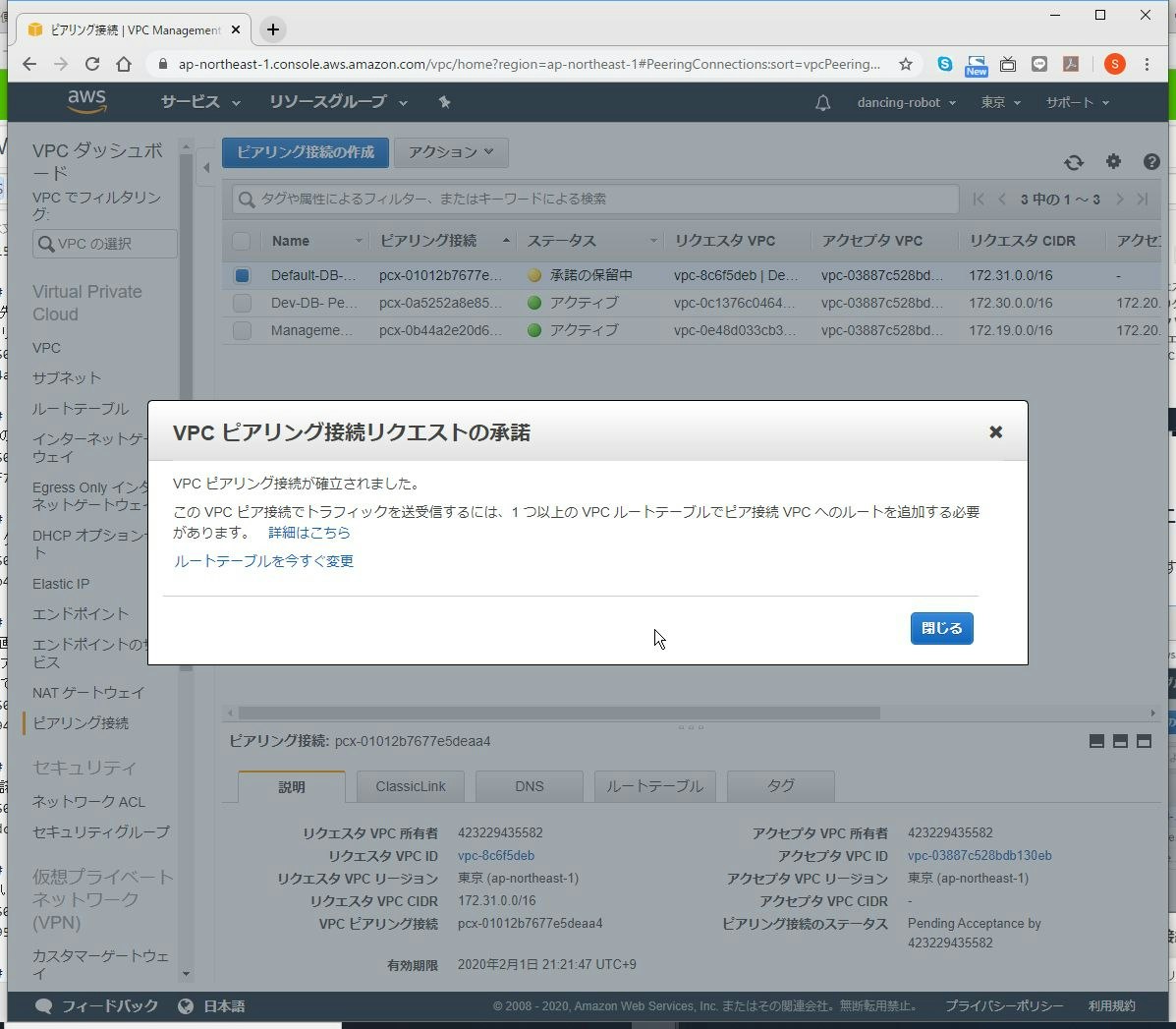The height and width of the screenshot is (1029, 1176).
Task: Open the settings gear icon above table
Action: 1113,161
